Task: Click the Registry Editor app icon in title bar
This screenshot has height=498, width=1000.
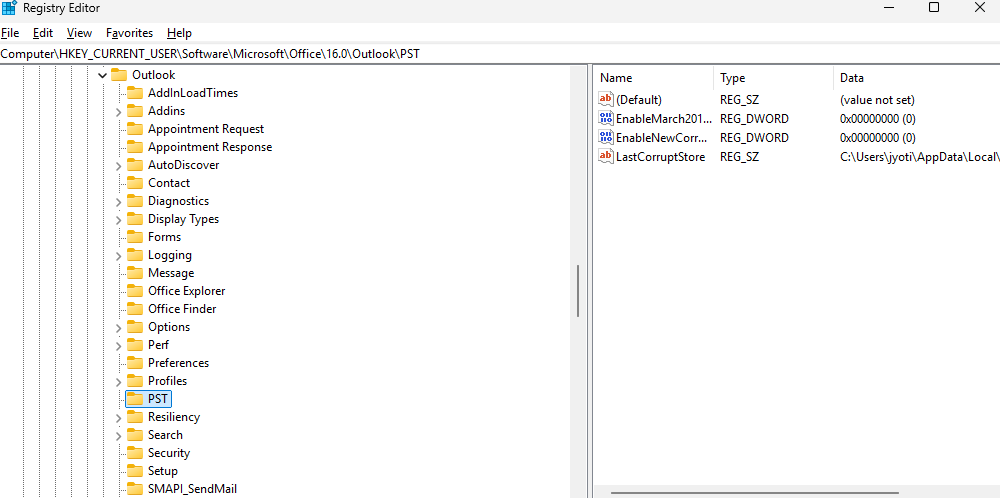Action: click(10, 8)
